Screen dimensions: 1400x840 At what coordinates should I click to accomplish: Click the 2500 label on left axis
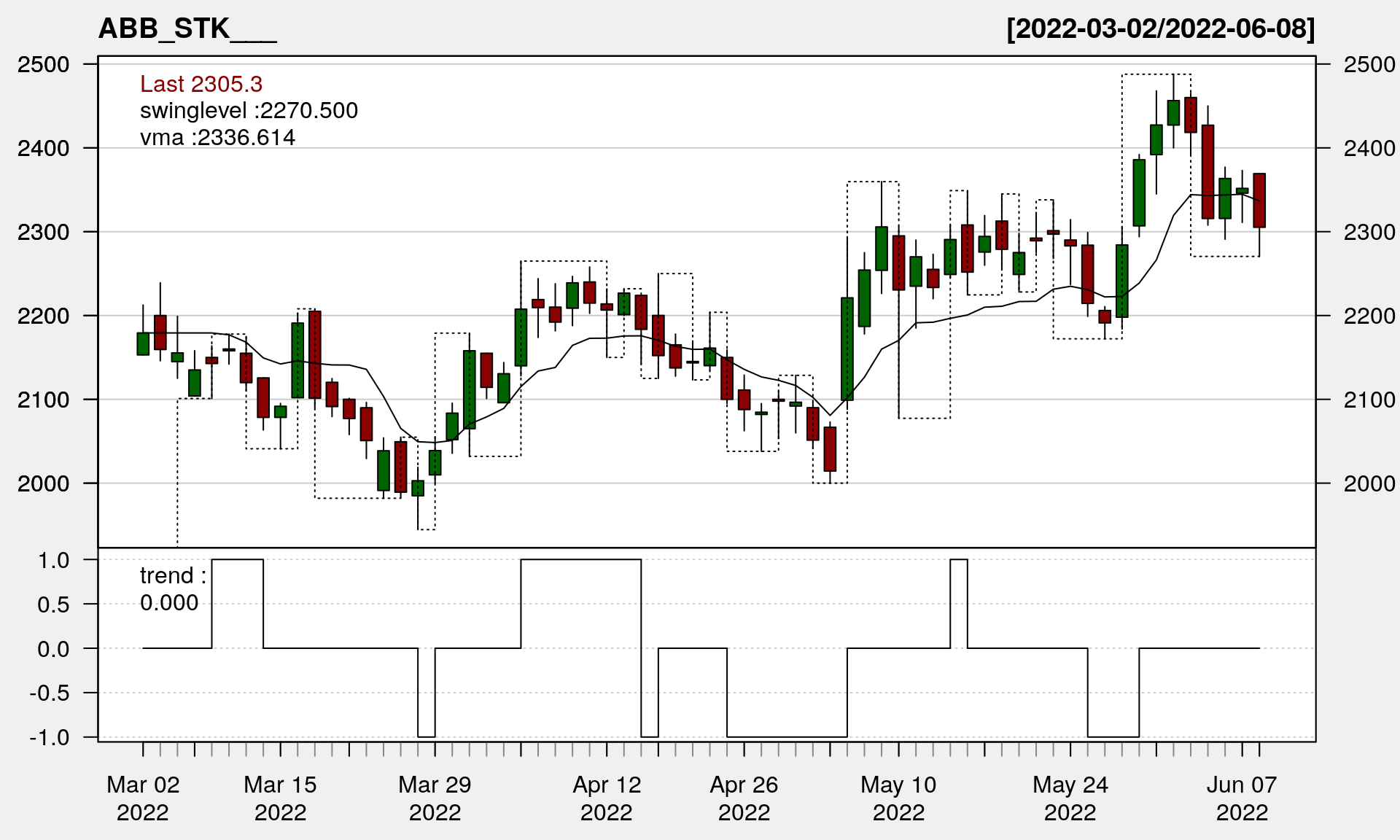point(43,64)
